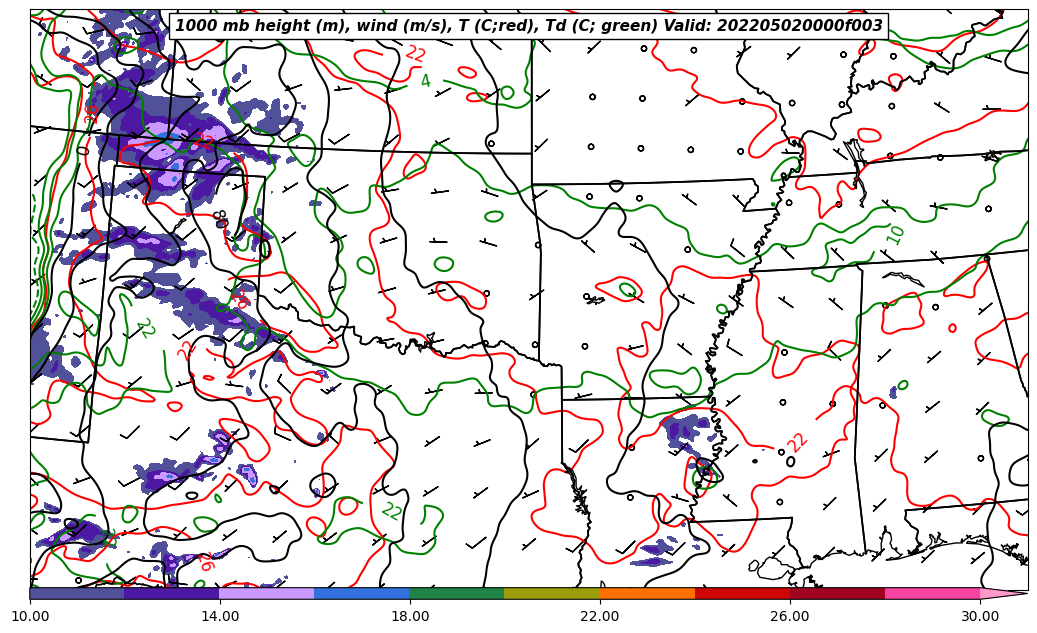Click the dark crimson 26–28 colorbar segment
The width and height of the screenshot is (1037, 633).
tap(837, 593)
